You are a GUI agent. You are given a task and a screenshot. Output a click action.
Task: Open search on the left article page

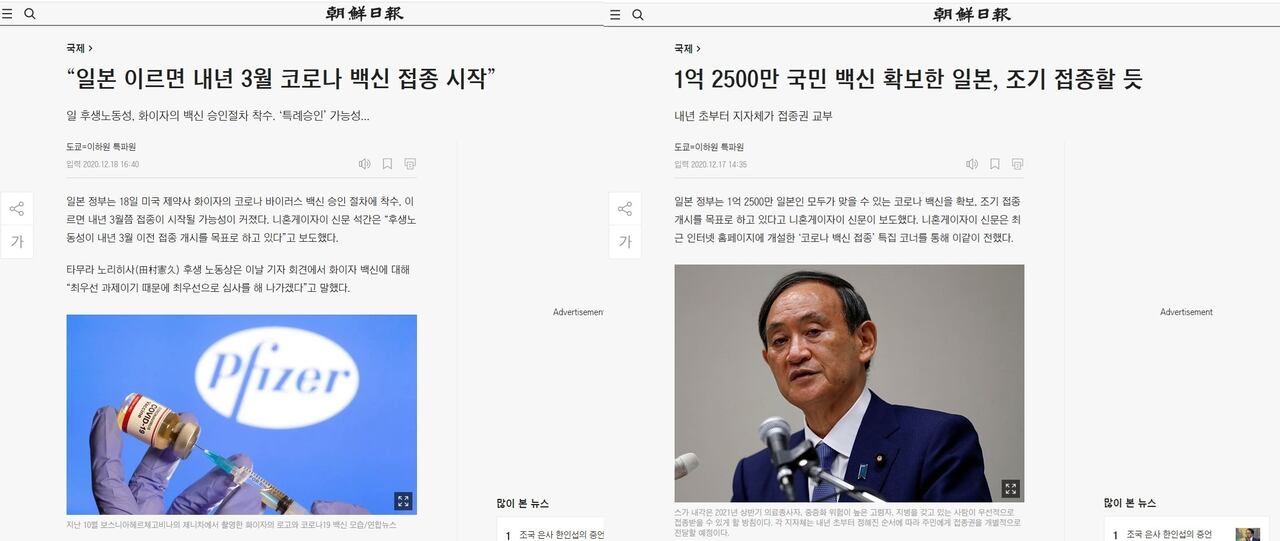(30, 14)
